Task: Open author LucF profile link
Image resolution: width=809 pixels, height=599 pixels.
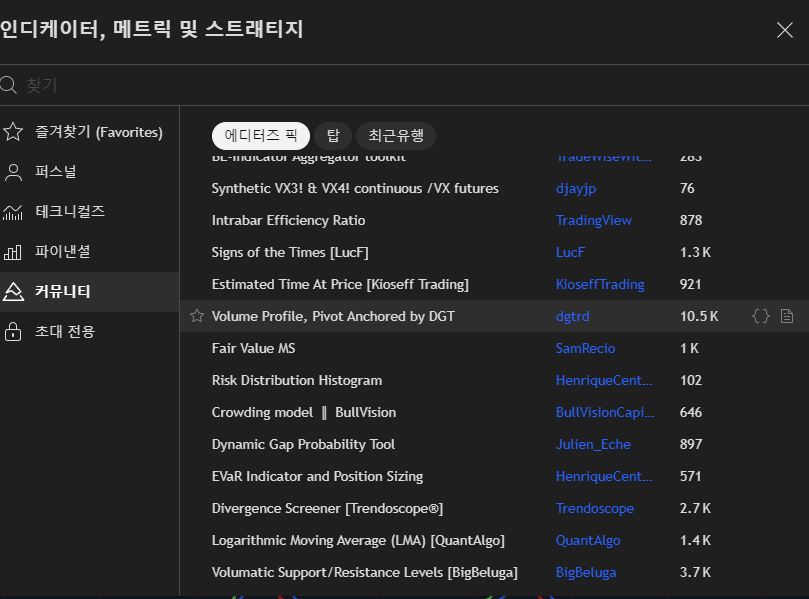Action: click(x=570, y=252)
